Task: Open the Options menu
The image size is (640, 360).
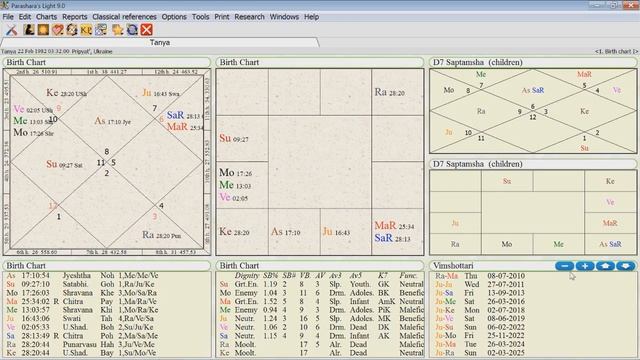Action: tap(174, 17)
